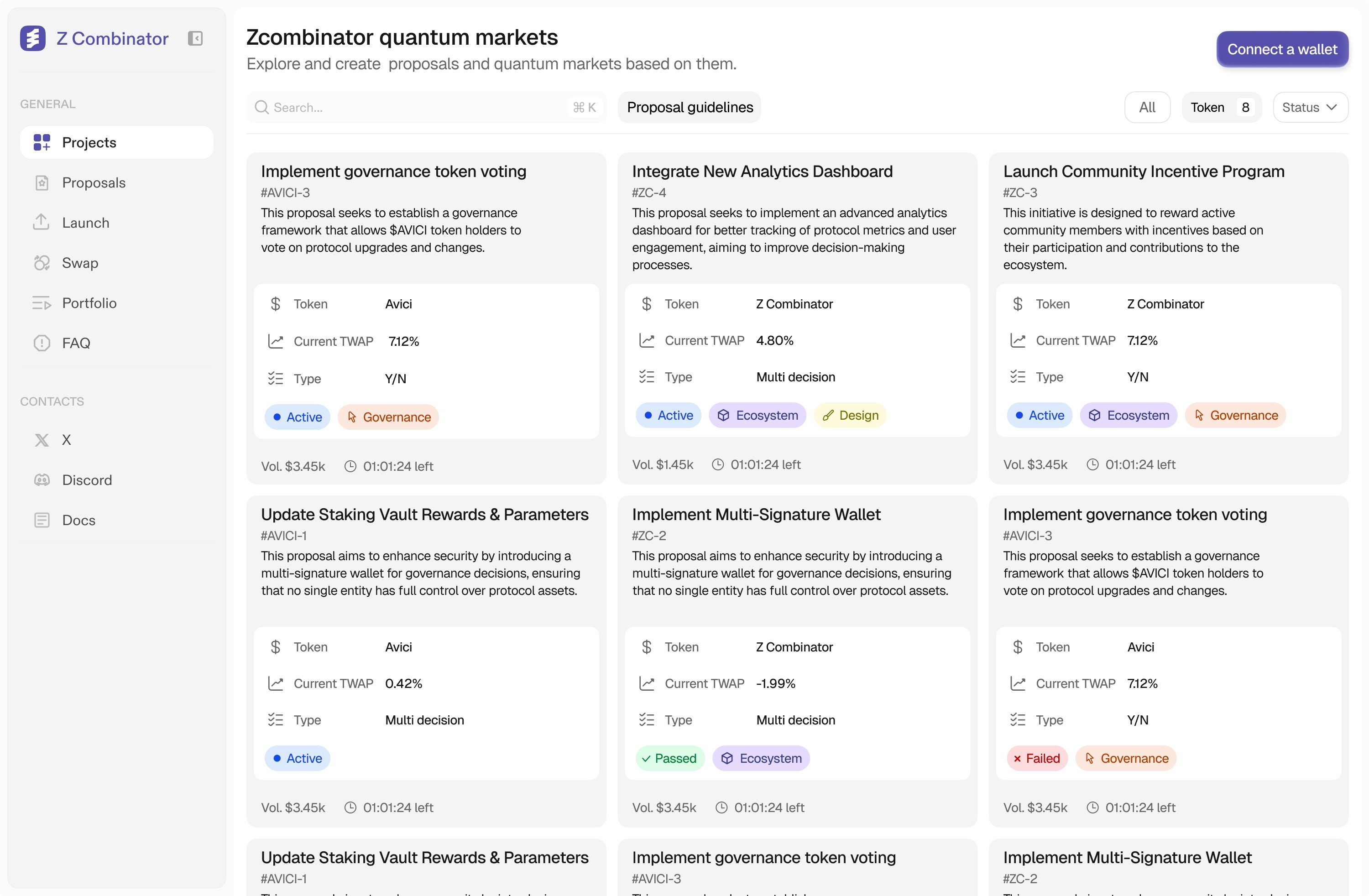Expand the Status dropdown
Image resolution: width=1369 pixels, height=896 pixels.
click(1310, 108)
